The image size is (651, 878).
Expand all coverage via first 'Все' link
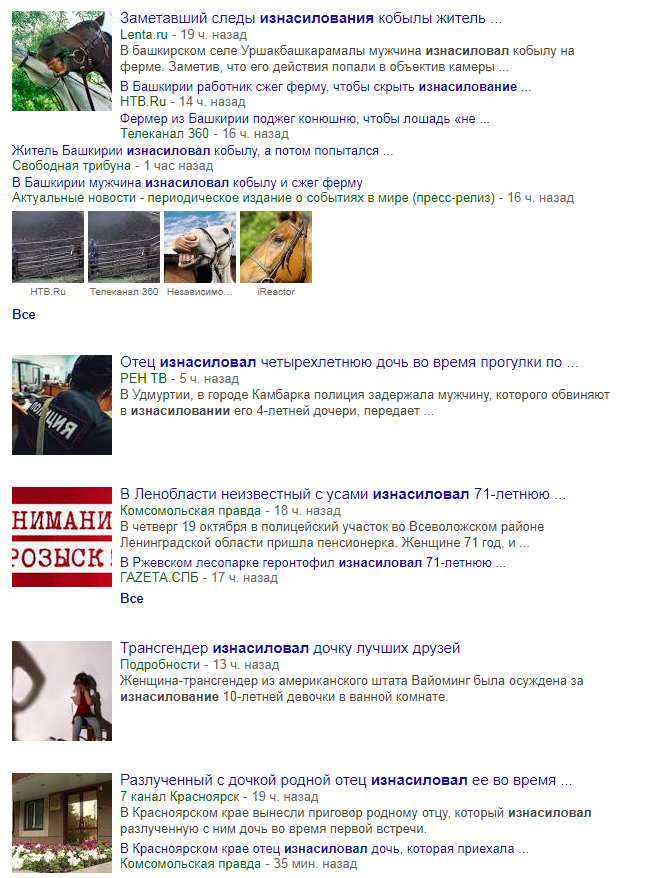point(24,315)
